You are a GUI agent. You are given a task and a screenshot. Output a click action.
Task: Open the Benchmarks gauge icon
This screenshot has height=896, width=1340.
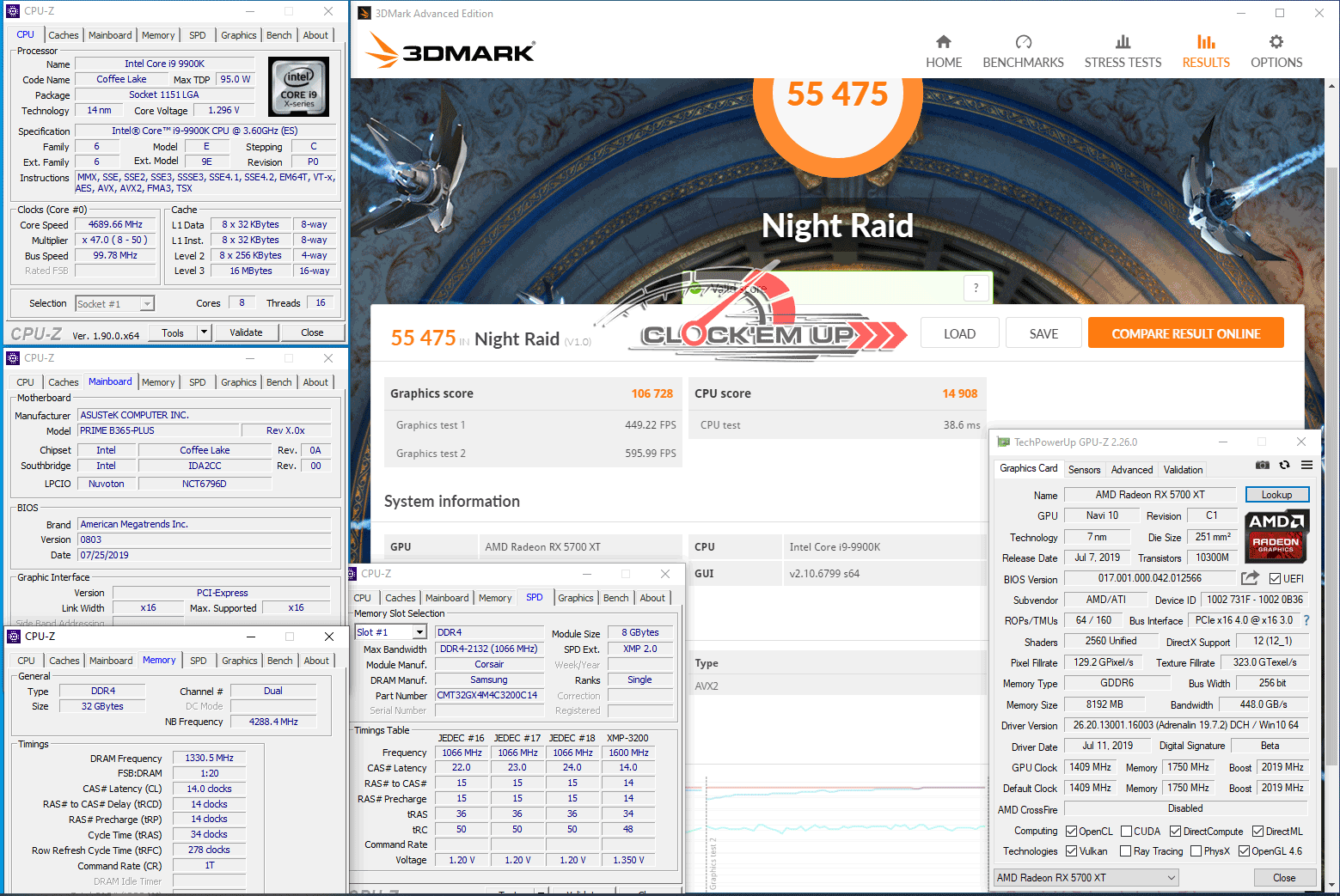click(x=1023, y=42)
